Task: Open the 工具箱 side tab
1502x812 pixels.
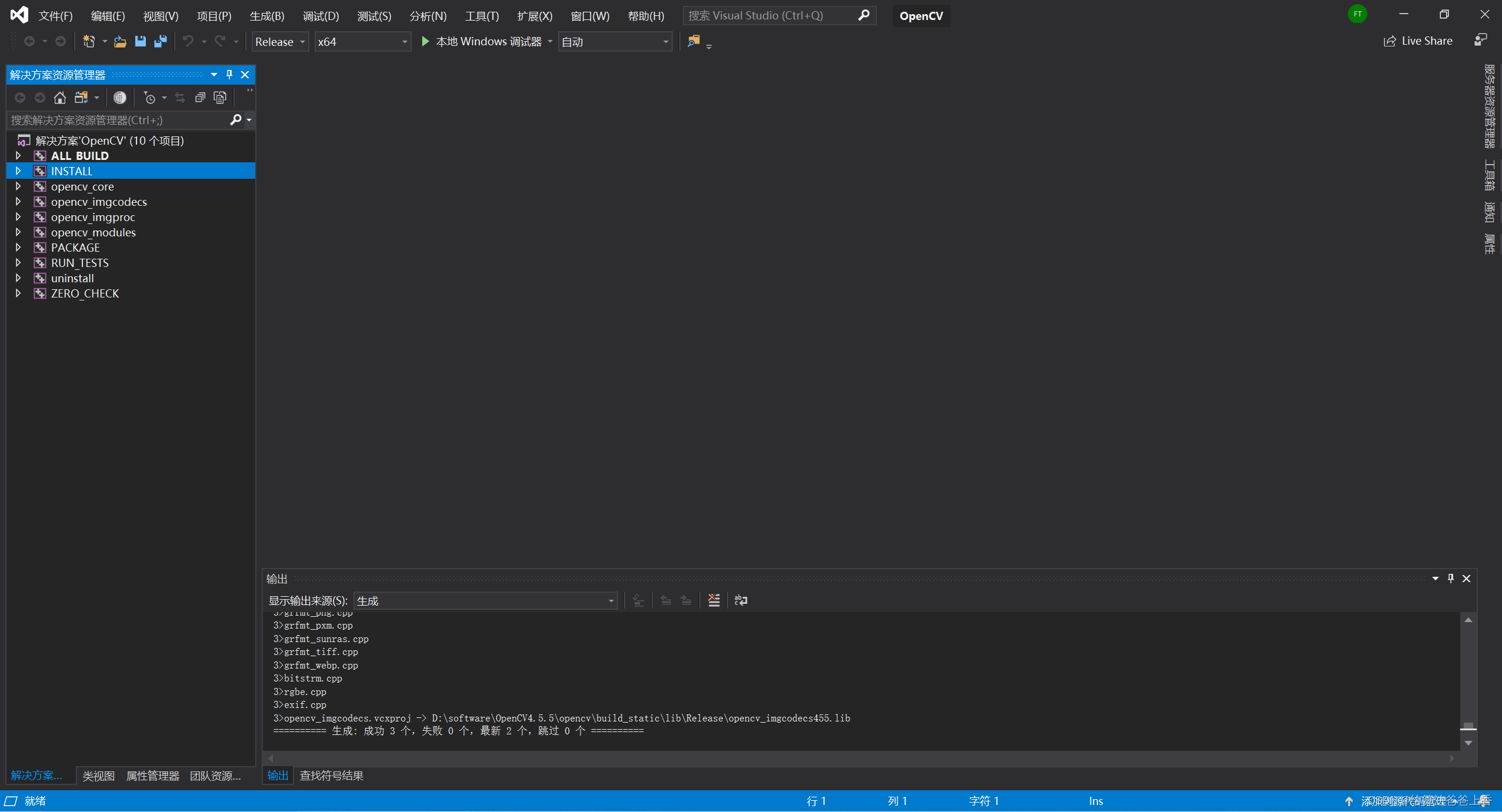Action: click(1488, 175)
